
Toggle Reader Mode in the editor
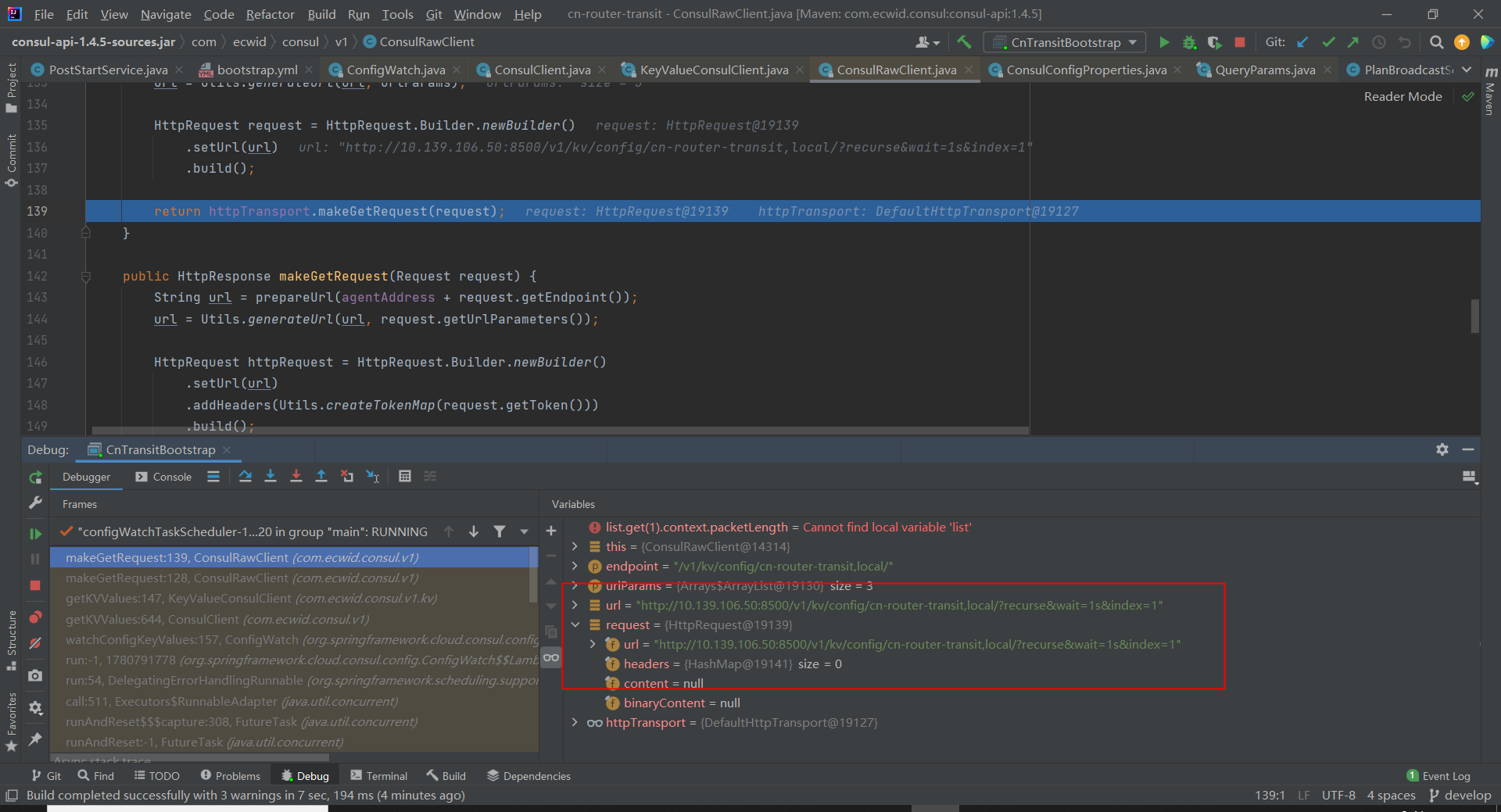coord(1402,97)
